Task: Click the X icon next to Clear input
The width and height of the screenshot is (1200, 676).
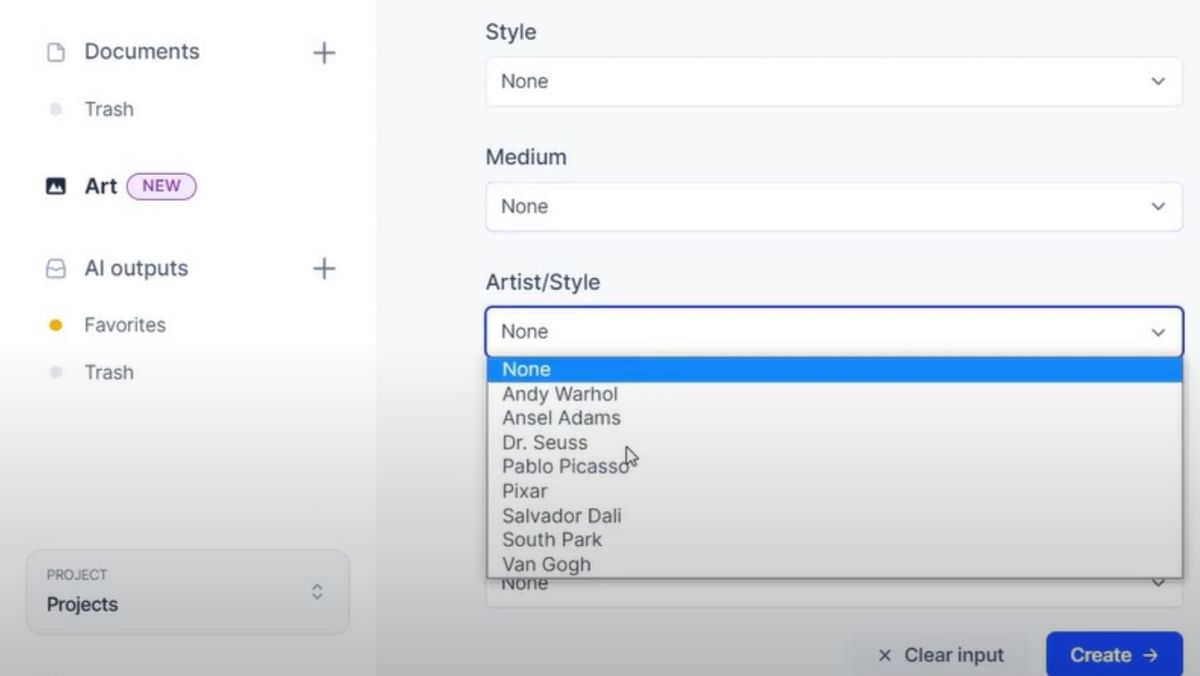Action: tap(885, 655)
